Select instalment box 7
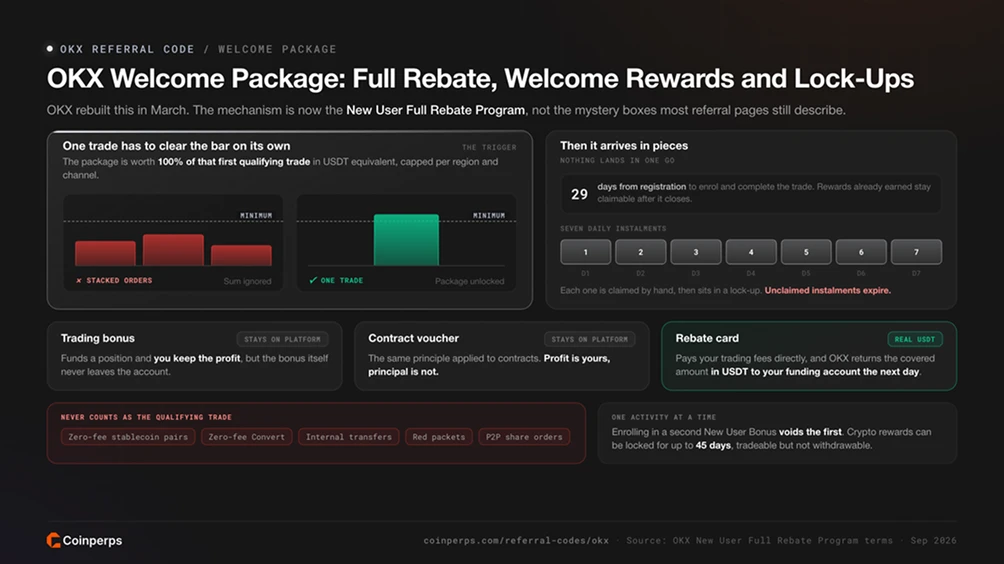Viewport: 1004px width, 564px height. click(x=916, y=252)
